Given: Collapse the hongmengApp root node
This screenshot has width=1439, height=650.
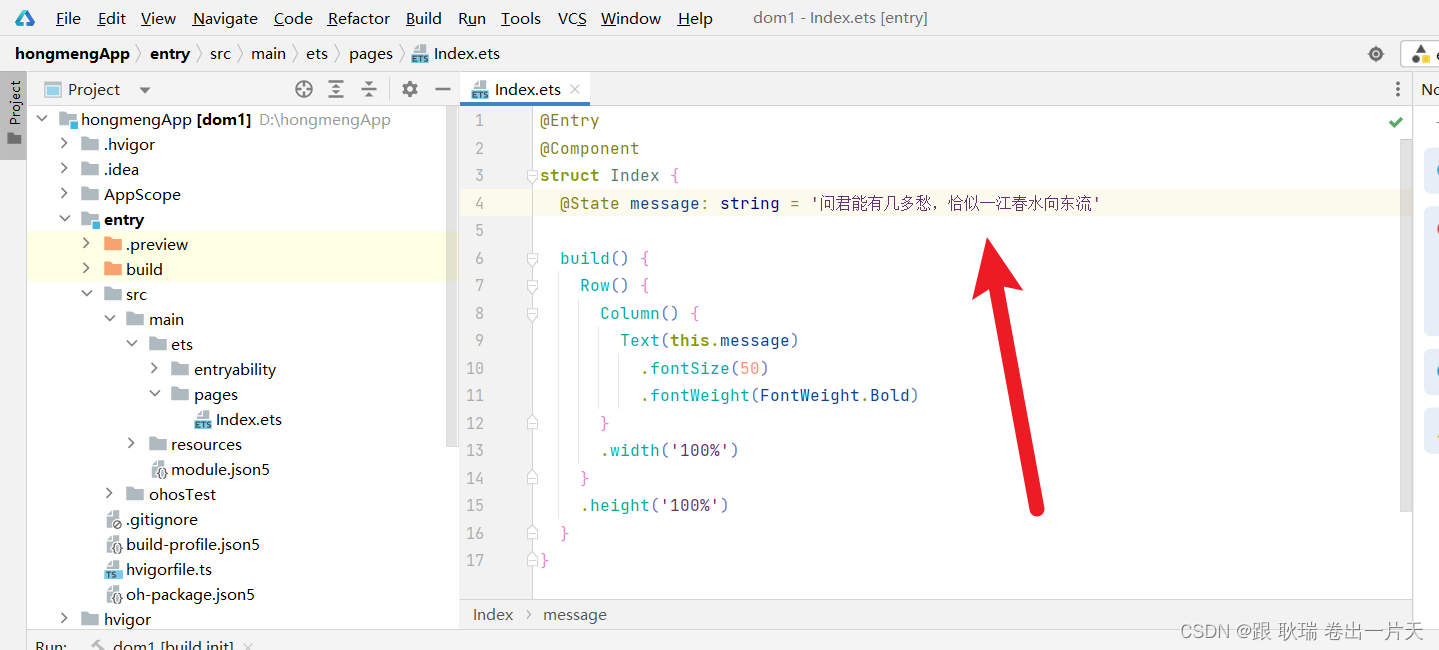Looking at the screenshot, I should 42,119.
